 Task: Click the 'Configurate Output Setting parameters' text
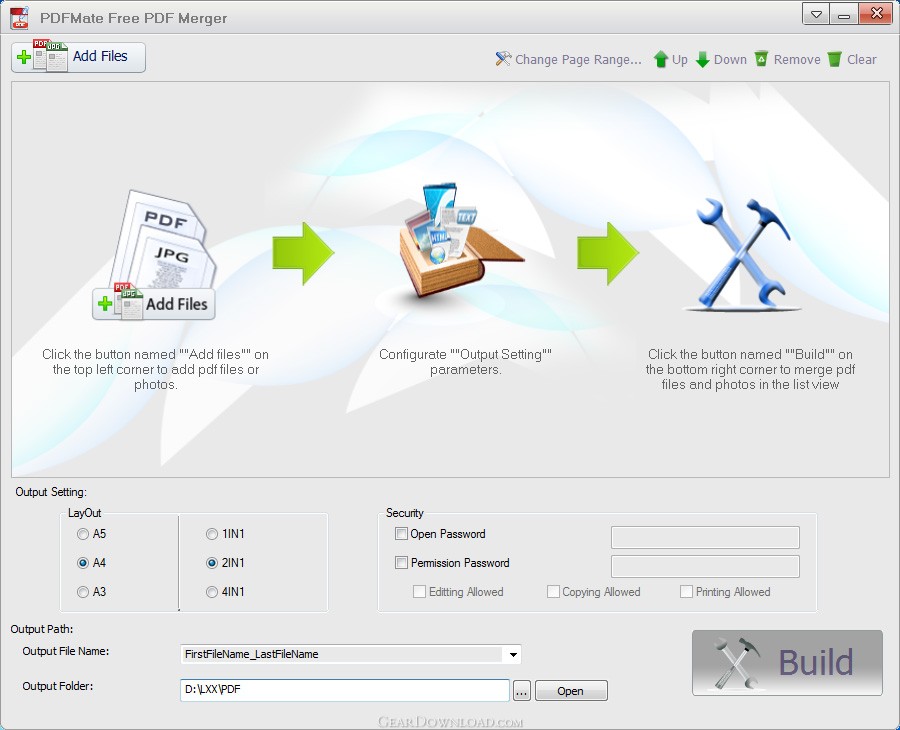click(x=465, y=362)
